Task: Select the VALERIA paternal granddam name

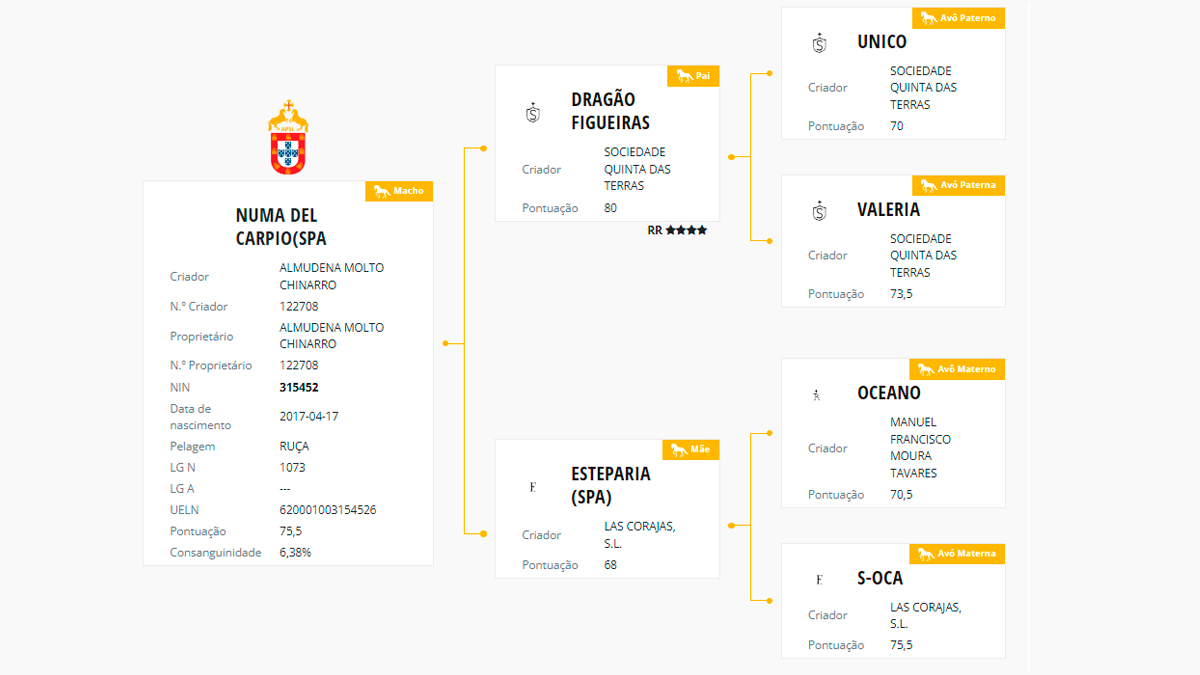Action: (888, 210)
